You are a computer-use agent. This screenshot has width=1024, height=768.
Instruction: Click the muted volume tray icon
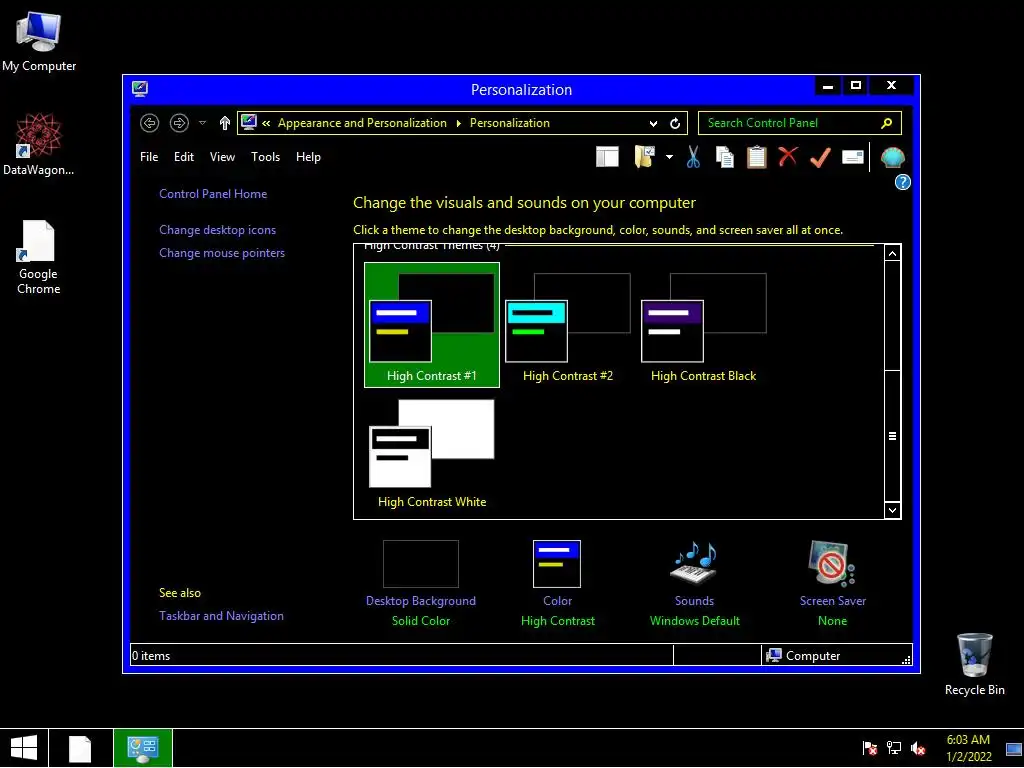(918, 748)
